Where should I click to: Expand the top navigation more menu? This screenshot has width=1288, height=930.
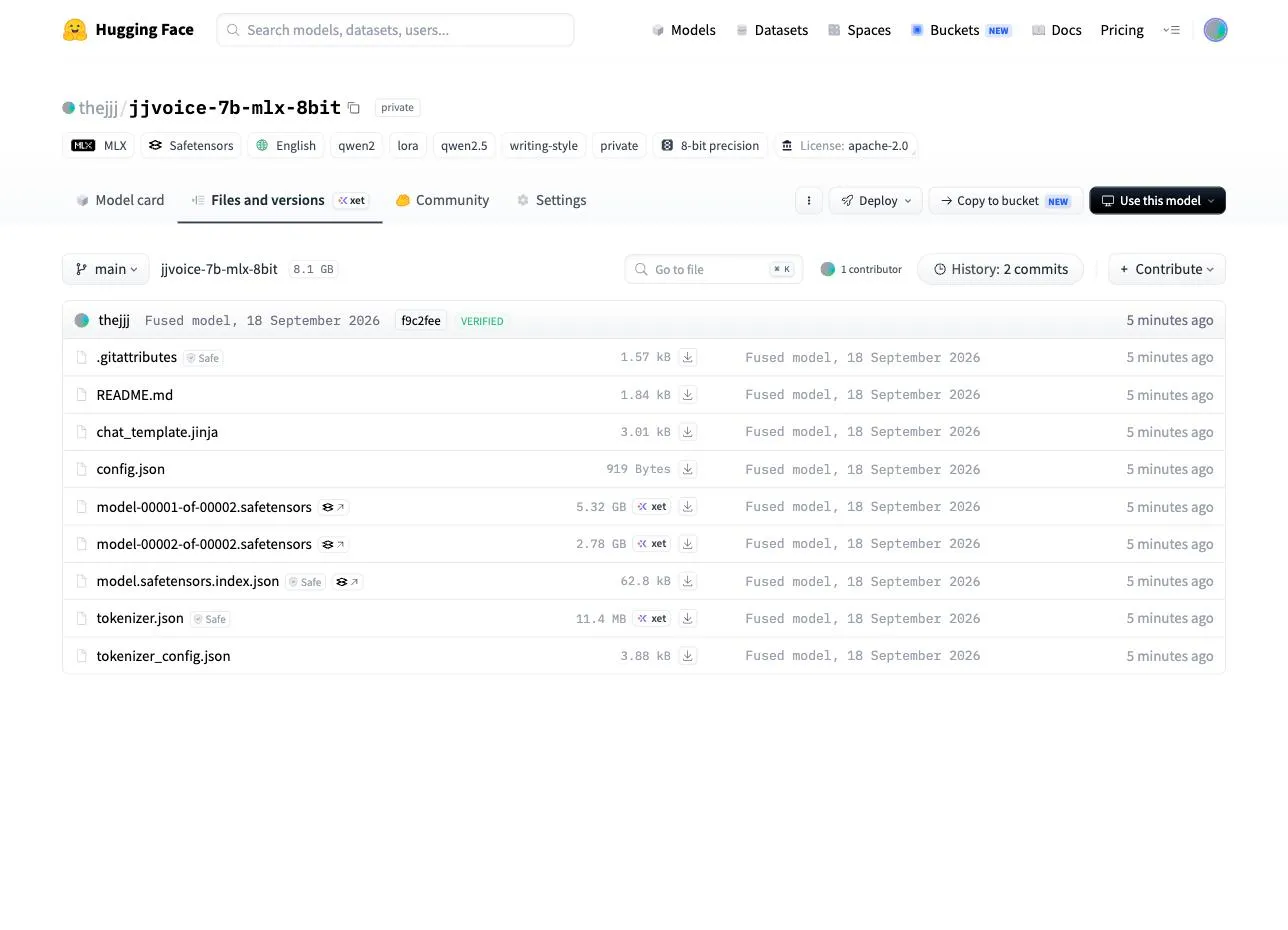[x=1171, y=30]
